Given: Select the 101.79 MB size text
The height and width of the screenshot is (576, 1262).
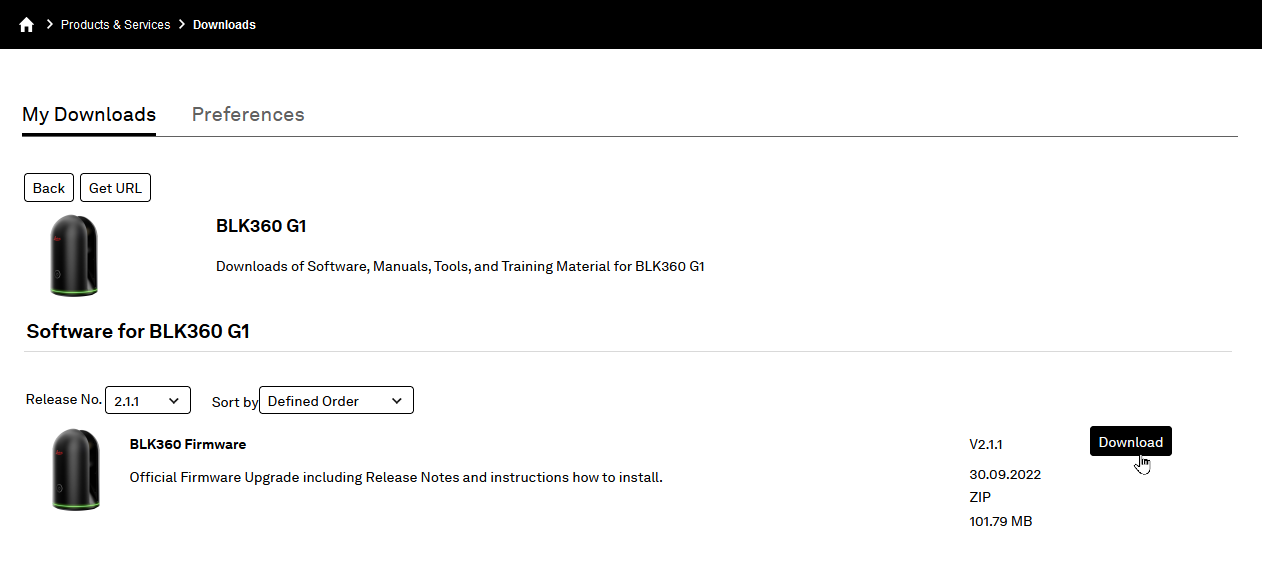Looking at the screenshot, I should [x=1001, y=521].
